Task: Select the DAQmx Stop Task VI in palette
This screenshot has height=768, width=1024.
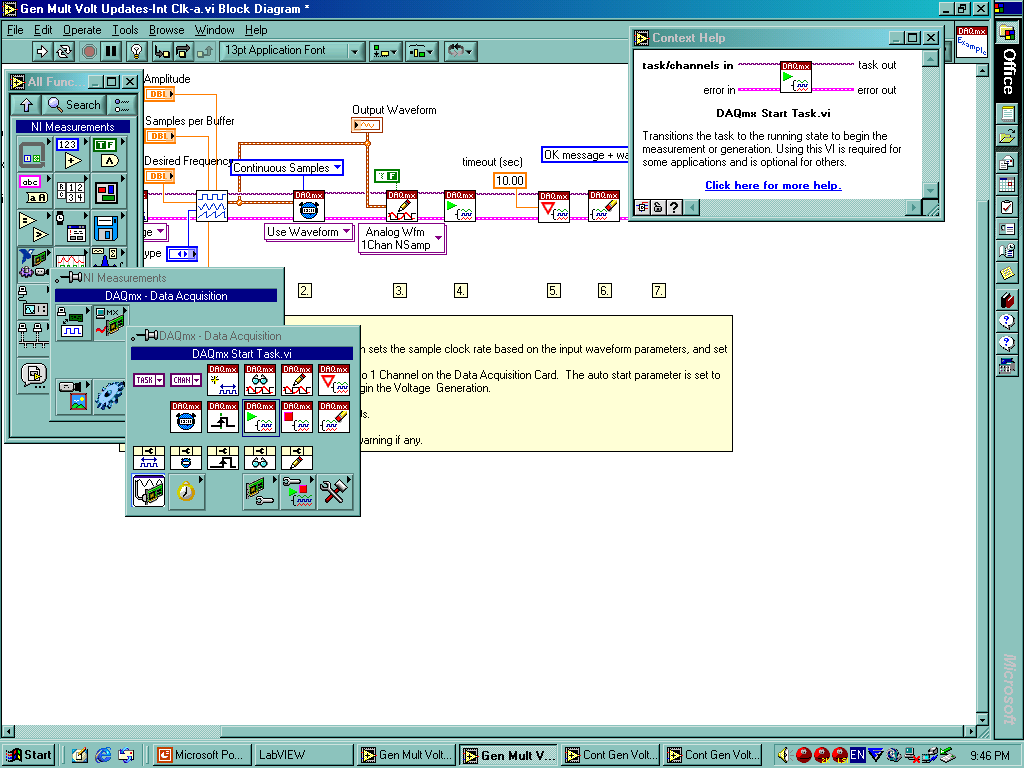Action: pyautogui.click(x=297, y=417)
